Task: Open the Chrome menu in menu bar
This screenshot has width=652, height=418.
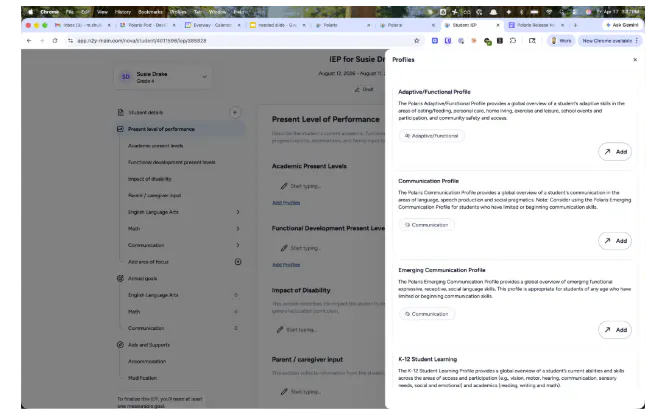Action: pyautogui.click(x=50, y=12)
